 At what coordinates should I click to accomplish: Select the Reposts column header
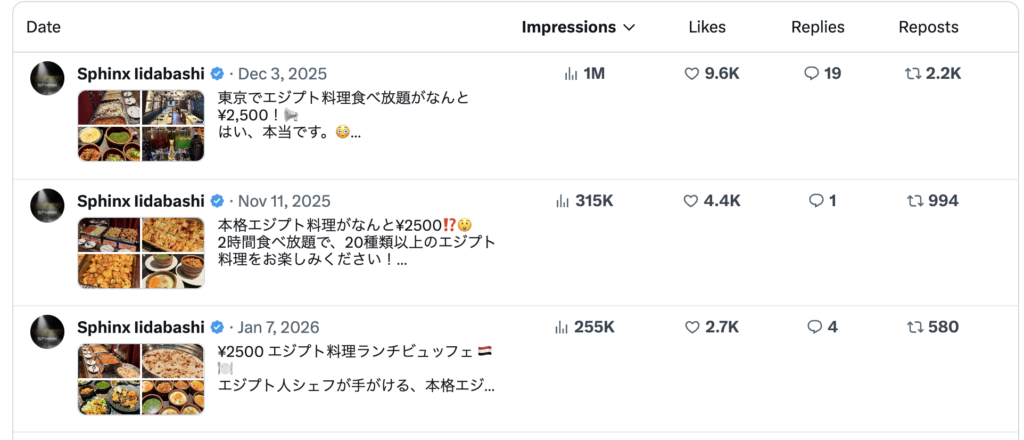coord(928,28)
